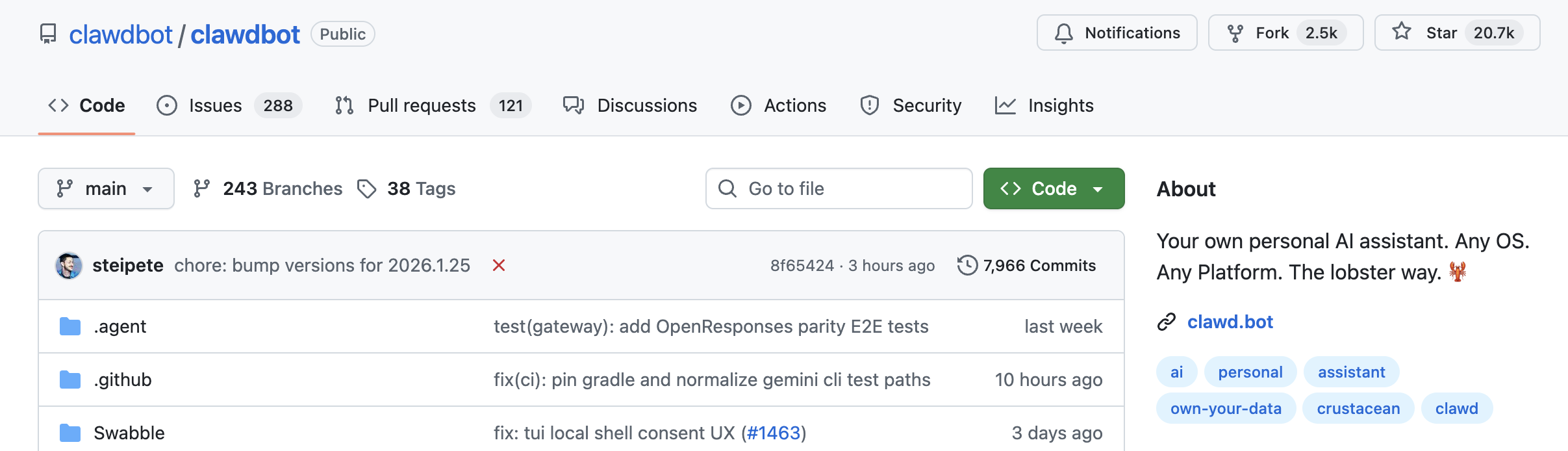Click steipete's avatar image
The height and width of the screenshot is (451, 1568).
69,265
